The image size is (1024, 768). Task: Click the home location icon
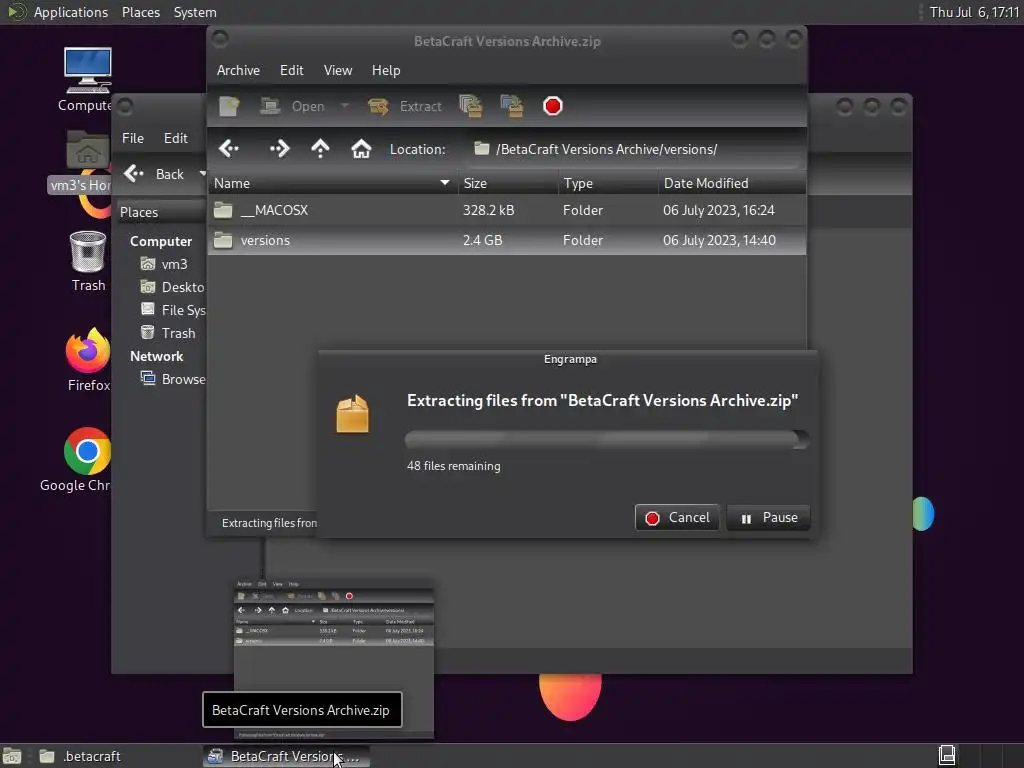(361, 149)
